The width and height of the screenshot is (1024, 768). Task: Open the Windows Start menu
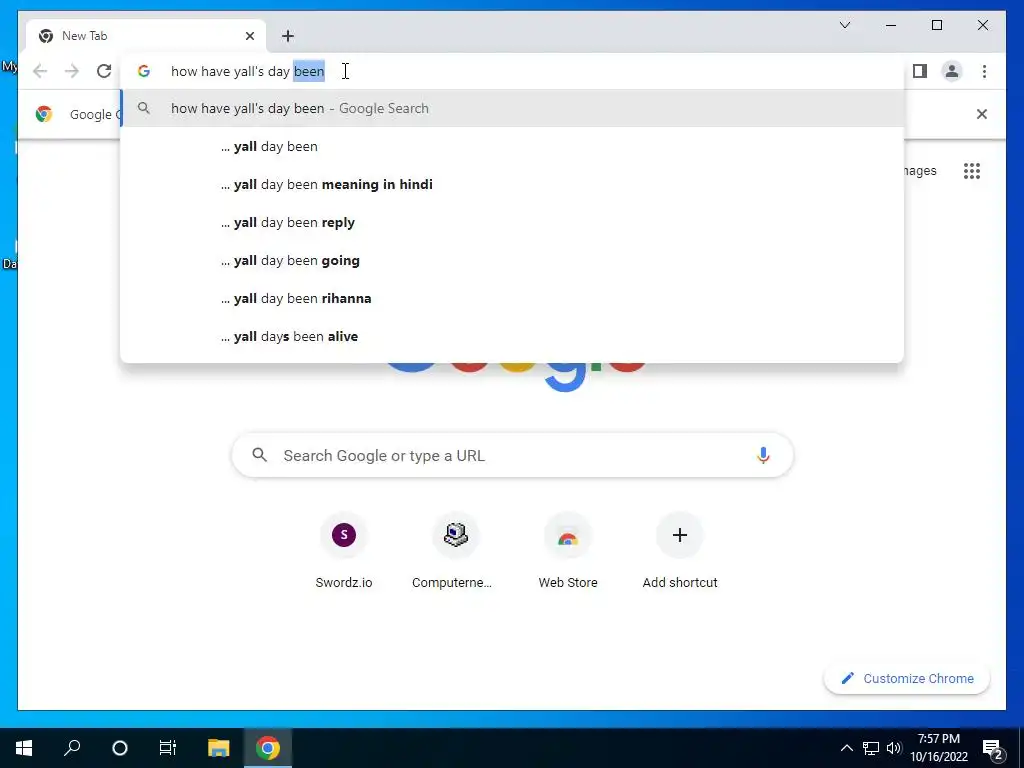(24, 748)
